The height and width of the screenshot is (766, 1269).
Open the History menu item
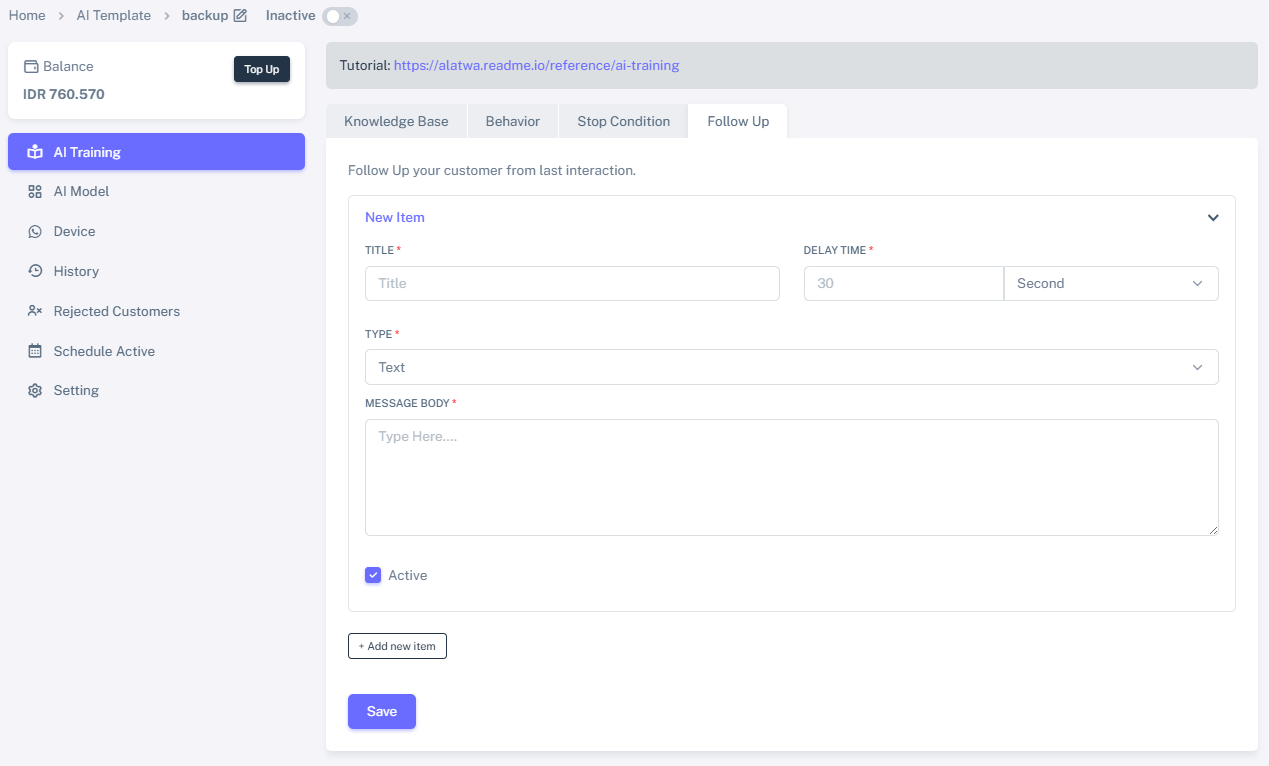(x=156, y=271)
